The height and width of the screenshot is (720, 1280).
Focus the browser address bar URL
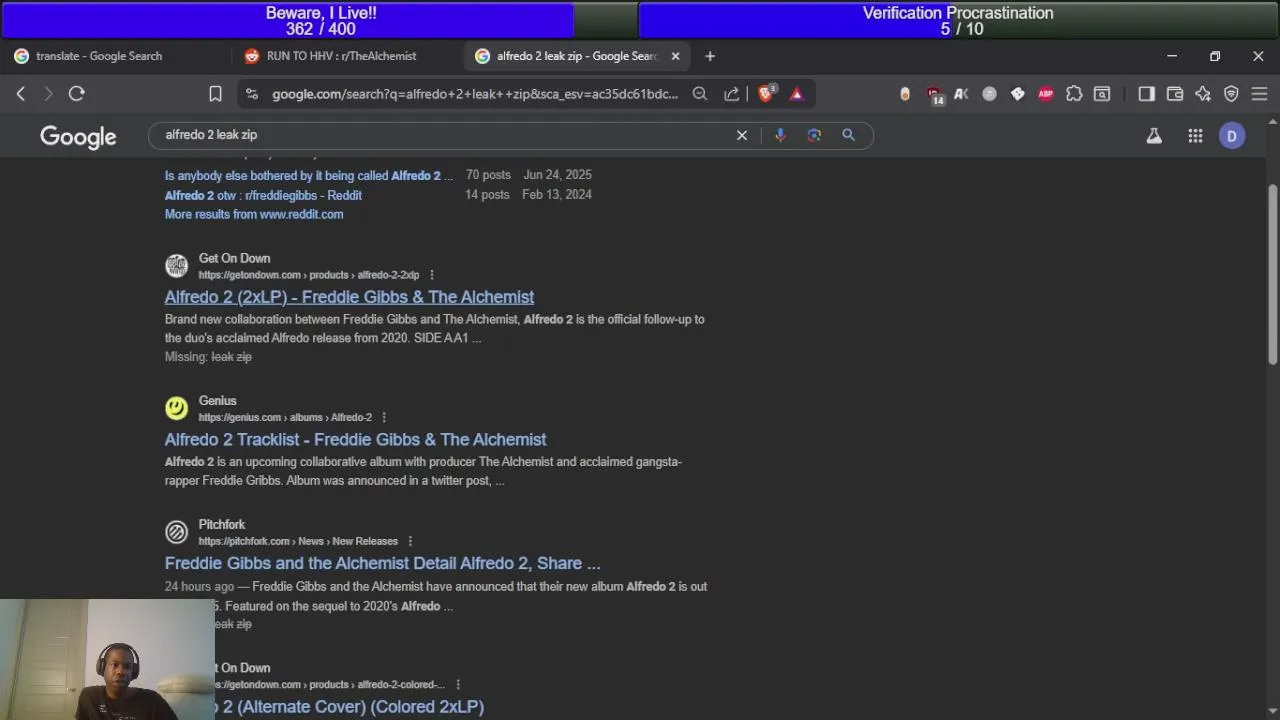pyautogui.click(x=475, y=94)
